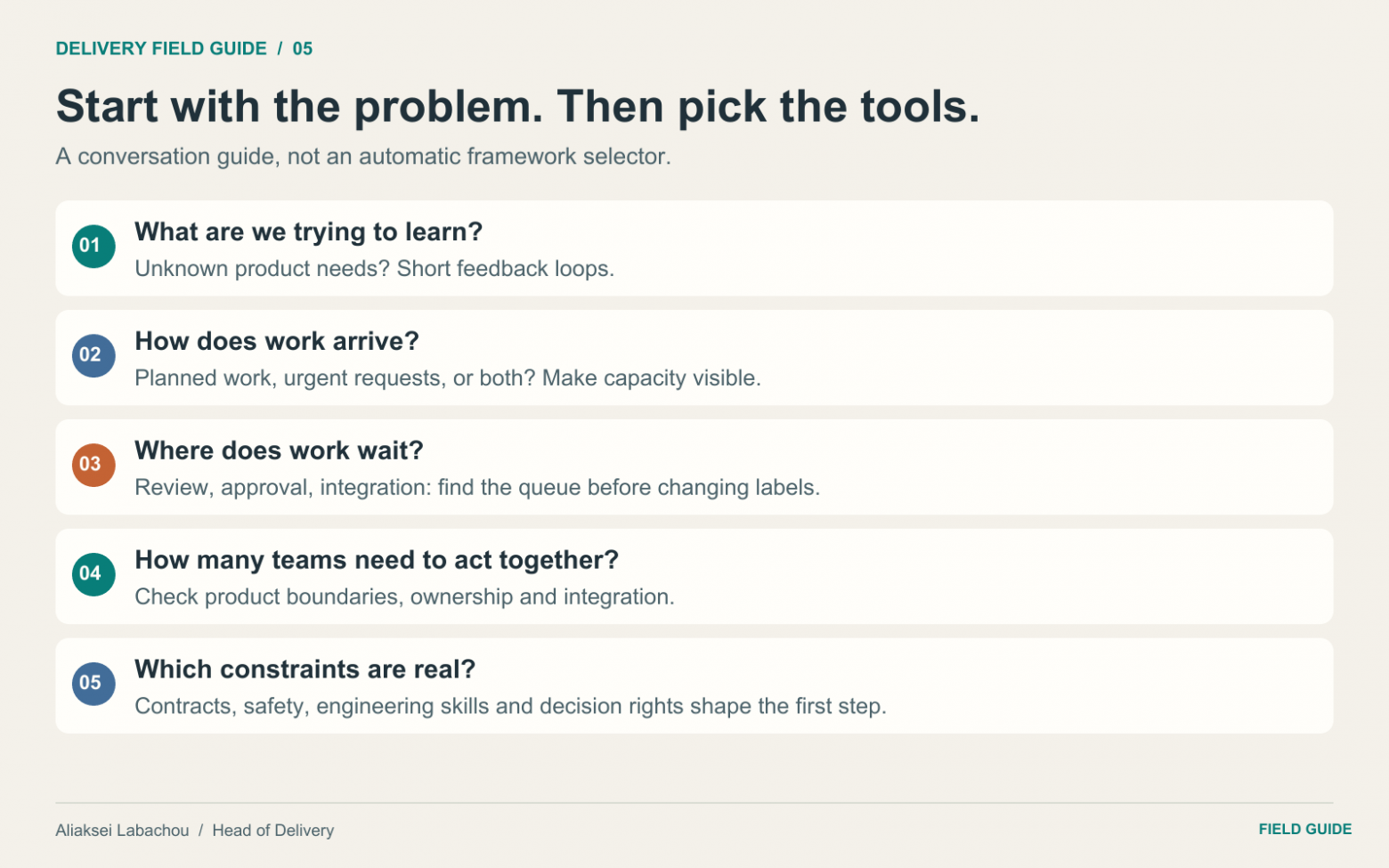1389x868 pixels.
Task: Click 'Unknown product needs? Short feedback loops.' text
Action: [x=375, y=269]
